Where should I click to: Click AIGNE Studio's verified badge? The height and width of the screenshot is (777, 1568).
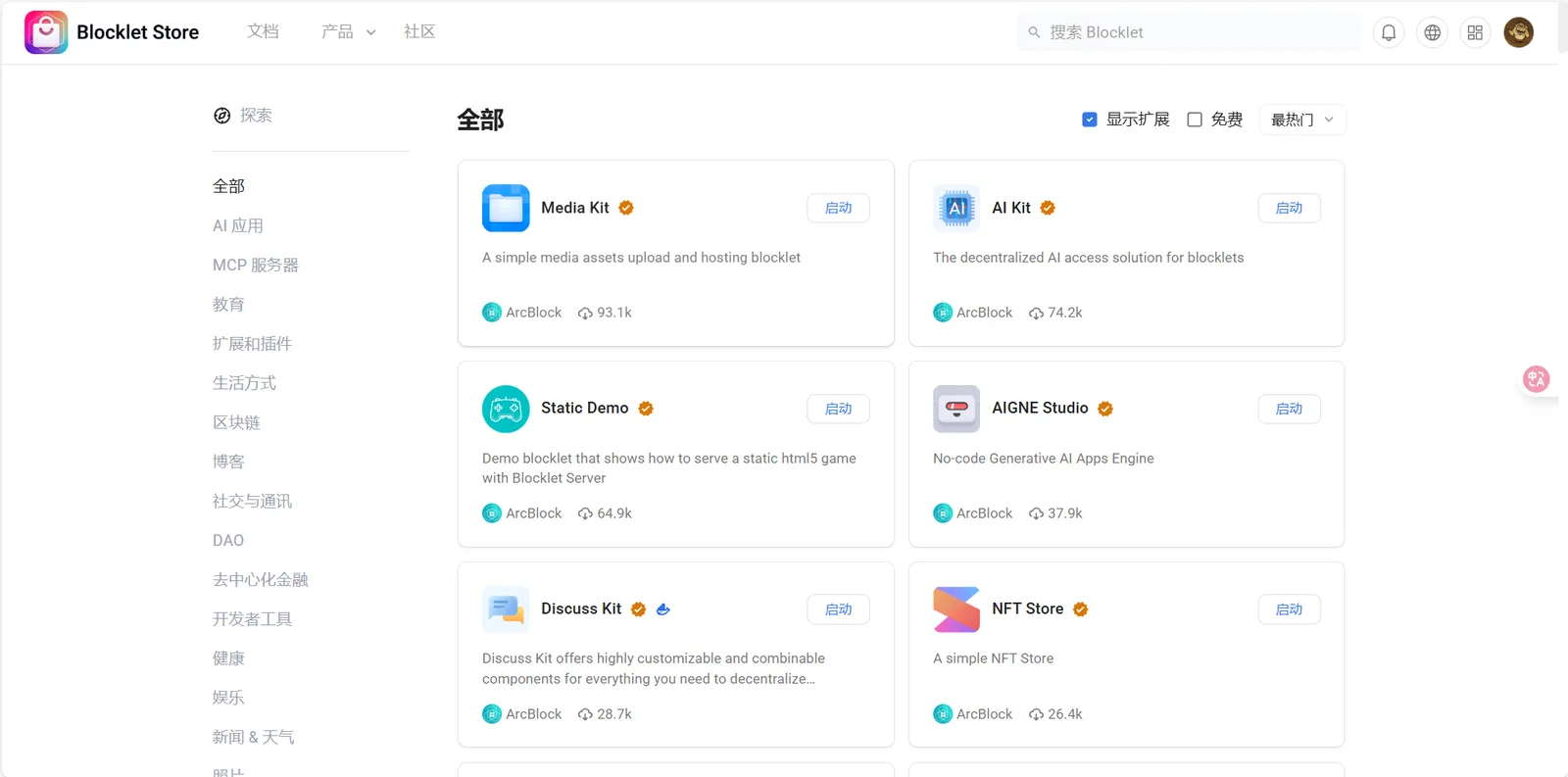[1105, 409]
